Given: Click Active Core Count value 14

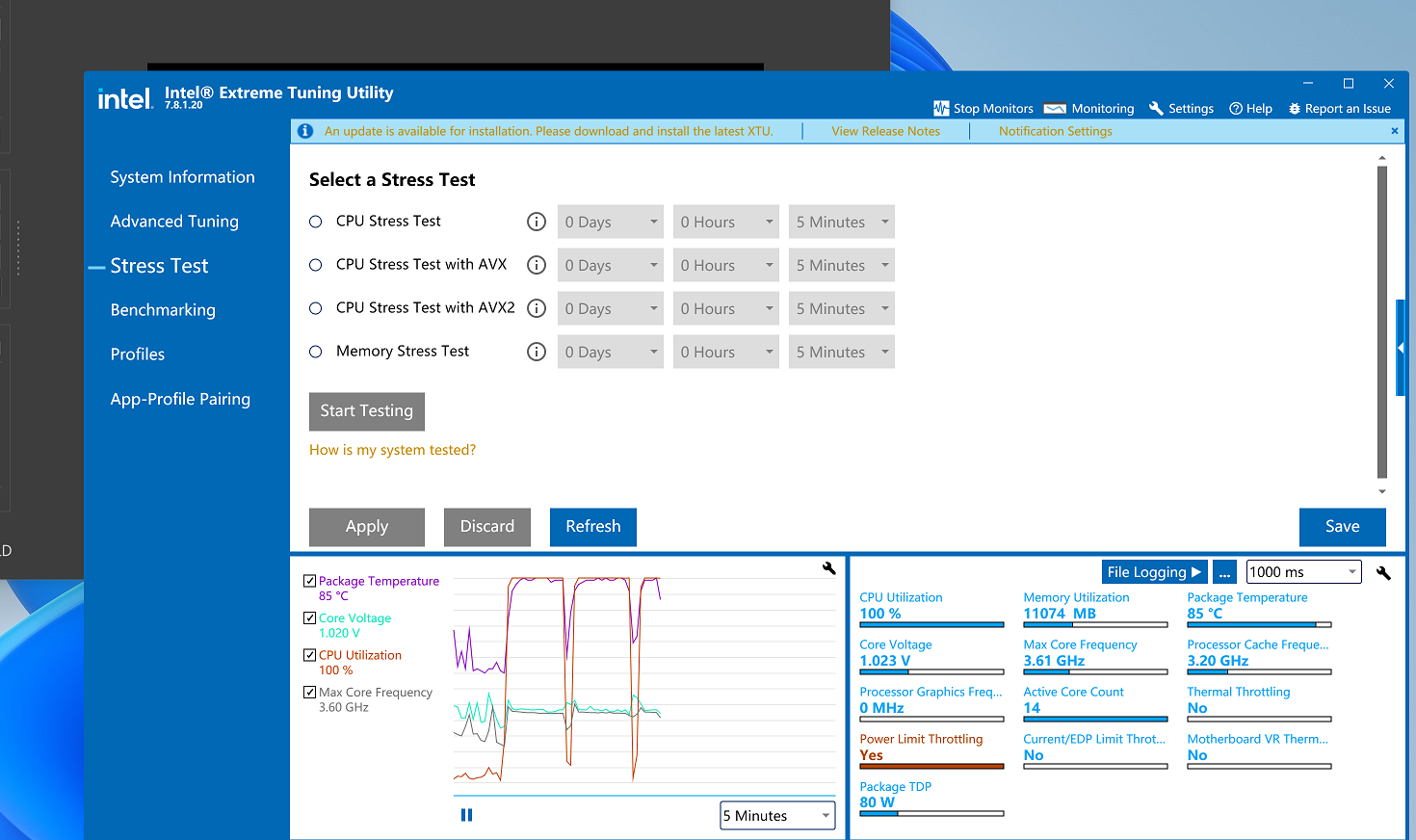Looking at the screenshot, I should [1032, 708].
